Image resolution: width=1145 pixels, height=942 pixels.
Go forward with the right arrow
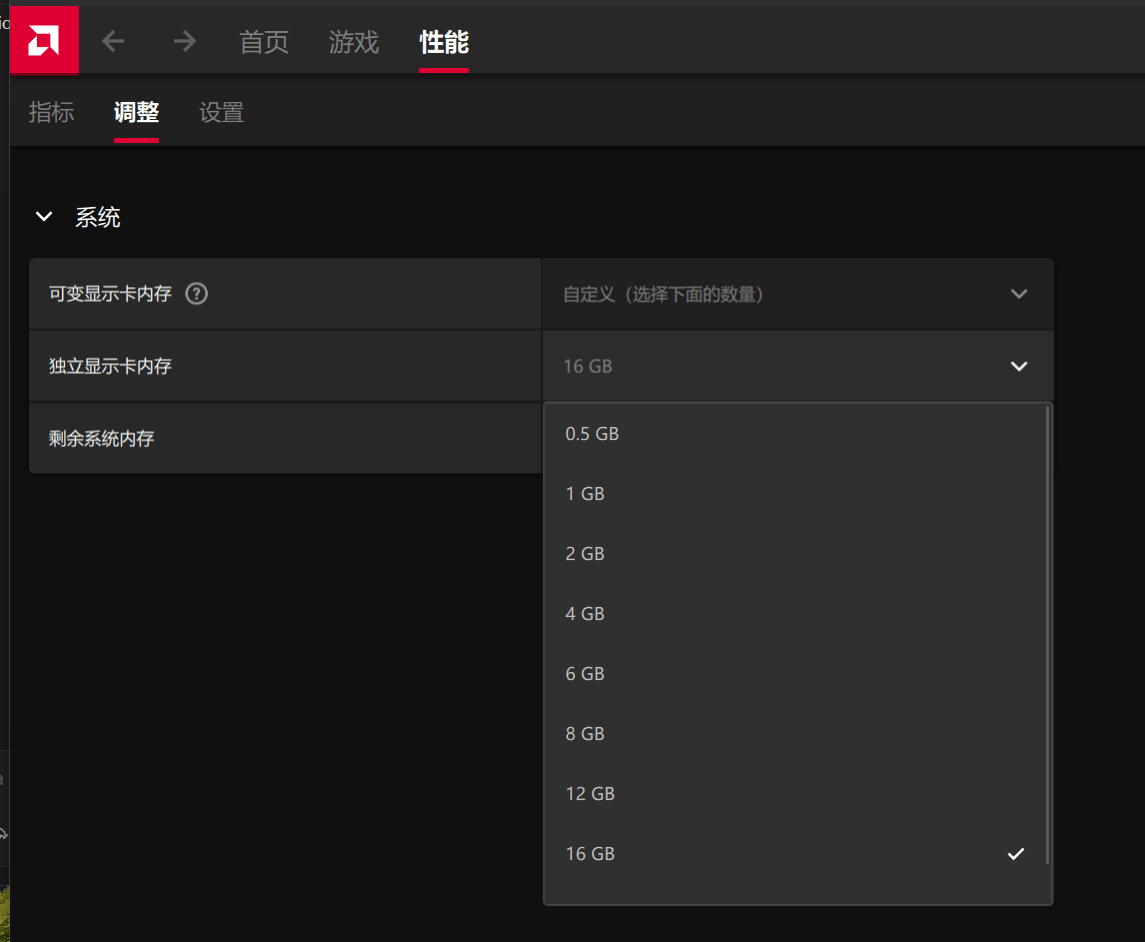pos(185,42)
